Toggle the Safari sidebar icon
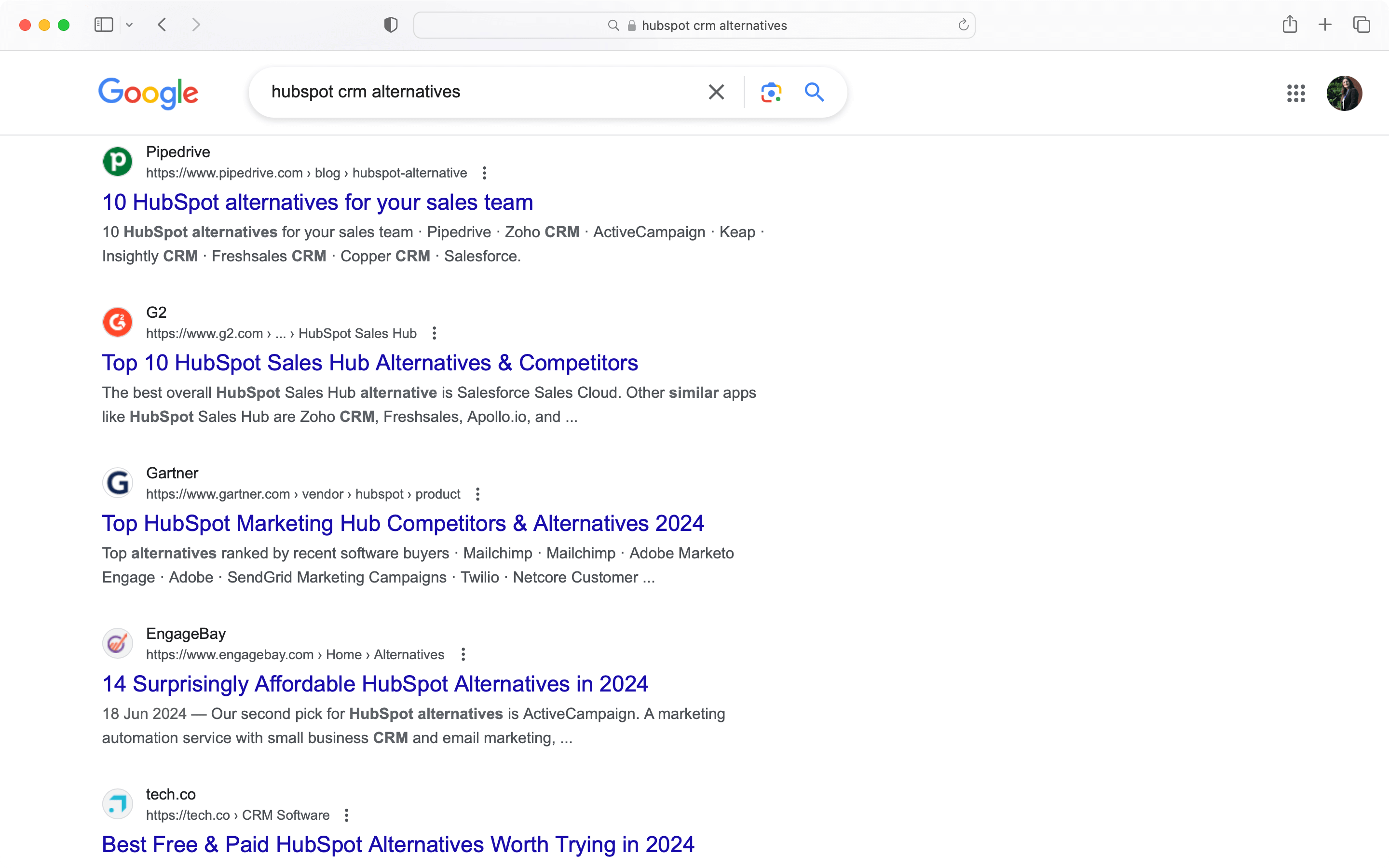The image size is (1389, 868). (103, 25)
